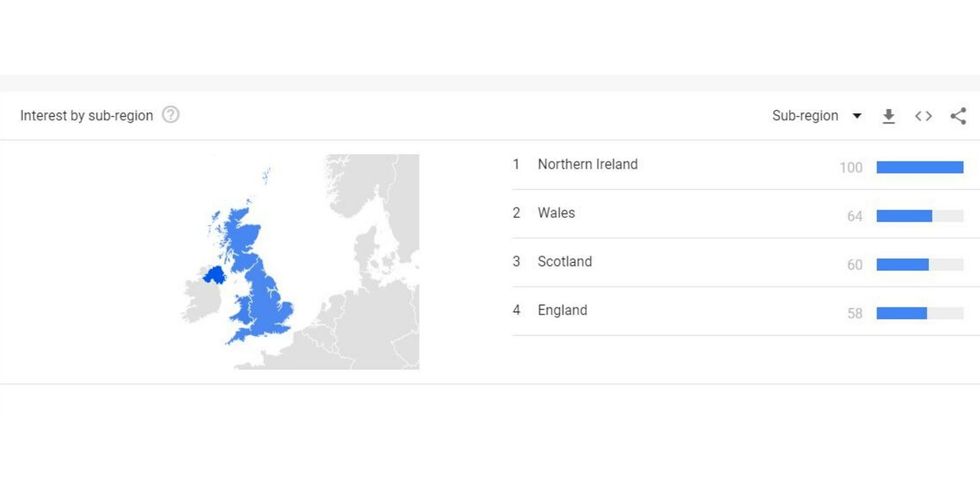This screenshot has height=490, width=980.
Task: Open the embed code icon
Action: click(923, 116)
